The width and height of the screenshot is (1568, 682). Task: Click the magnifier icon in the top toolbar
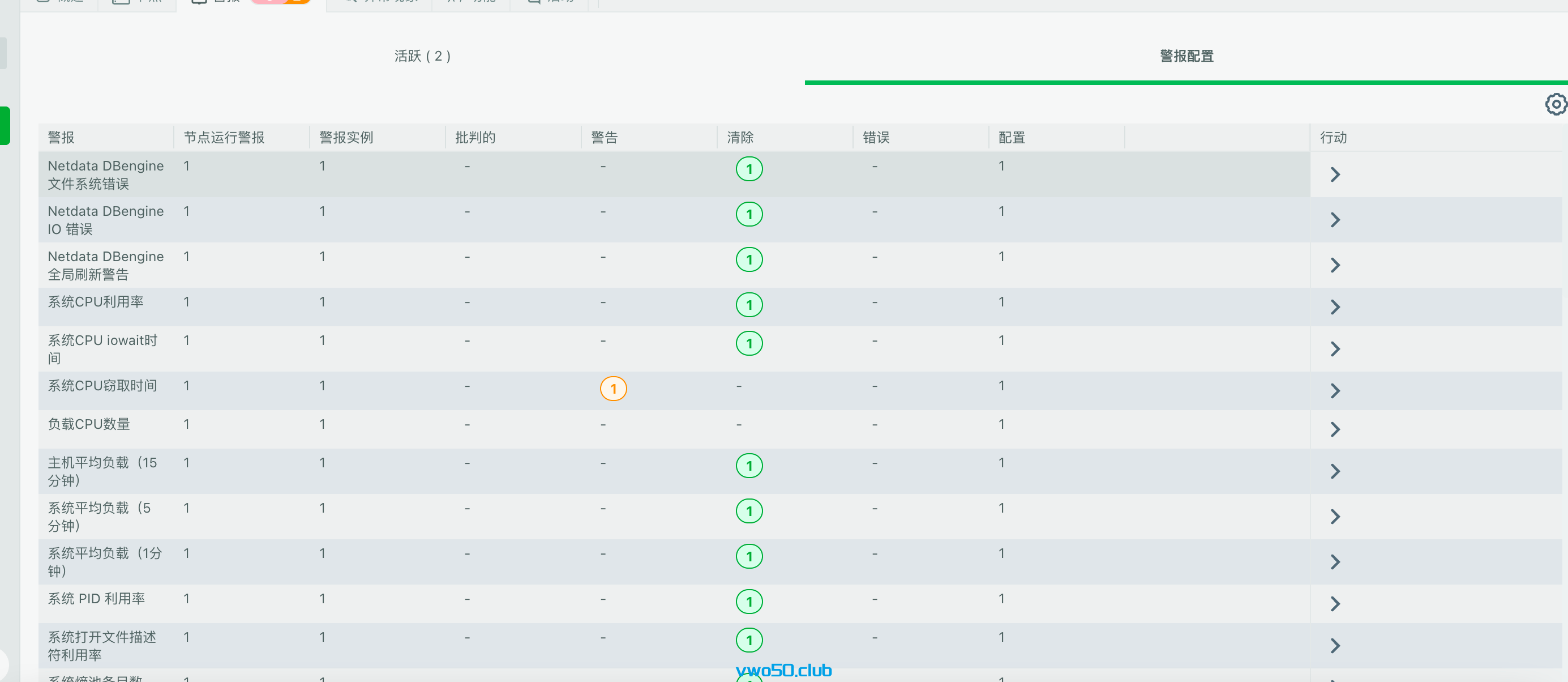pos(348,2)
